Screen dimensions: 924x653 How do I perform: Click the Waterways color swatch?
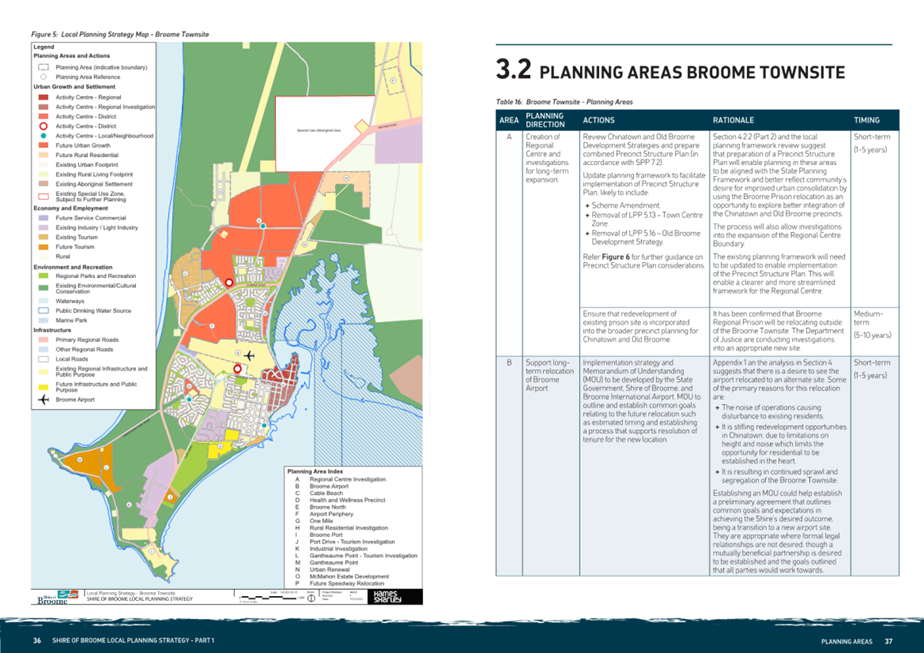click(x=44, y=301)
